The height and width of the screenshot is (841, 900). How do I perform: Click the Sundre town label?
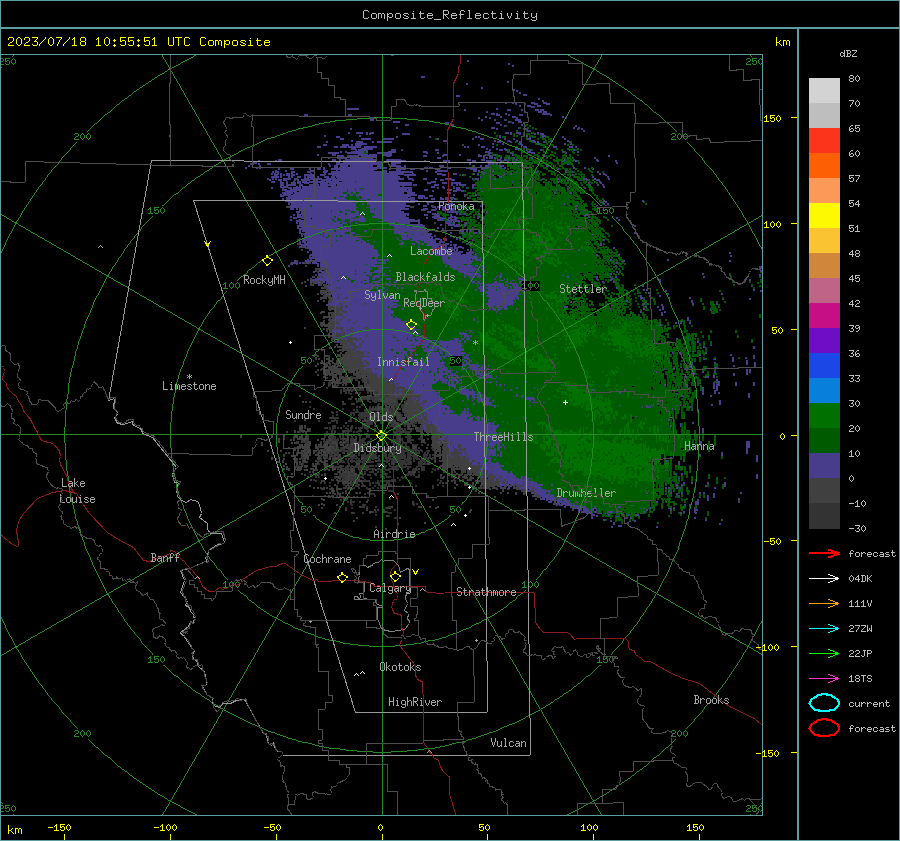point(303,414)
